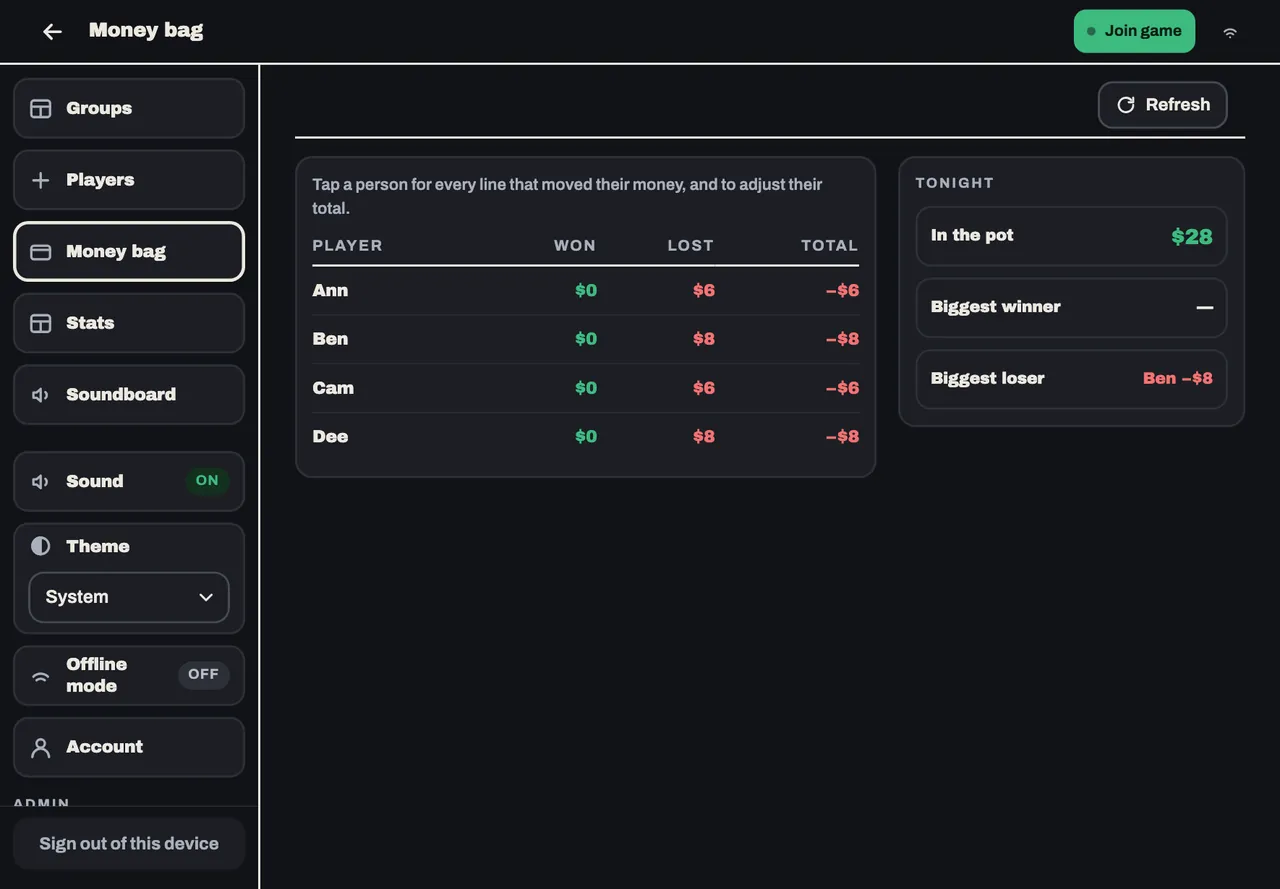1280x889 pixels.
Task: Click the half-circle Theme icon
Action: pos(41,546)
